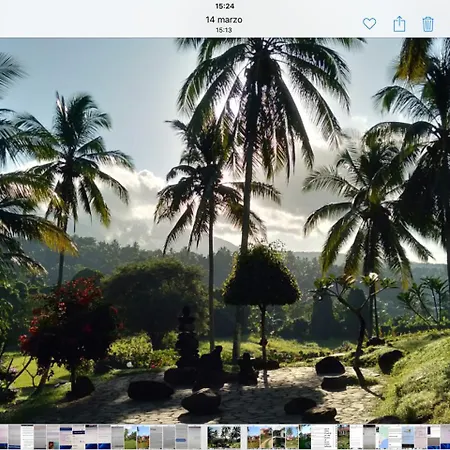450x450 pixels.
Task: Open the green lawn with tree thumbnail
Action: pyautogui.click(x=130, y=437)
